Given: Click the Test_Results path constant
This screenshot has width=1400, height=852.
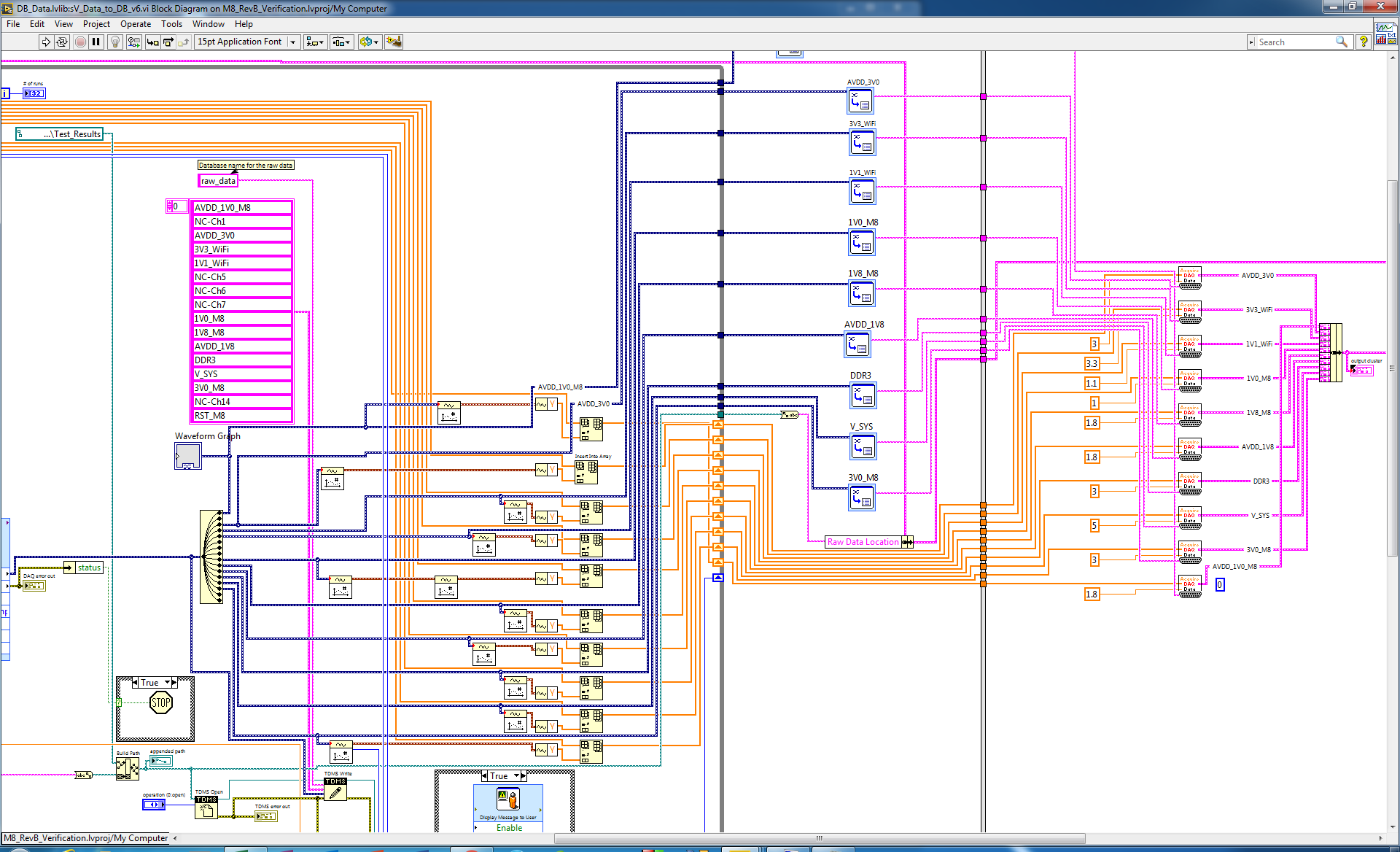Looking at the screenshot, I should click(60, 134).
